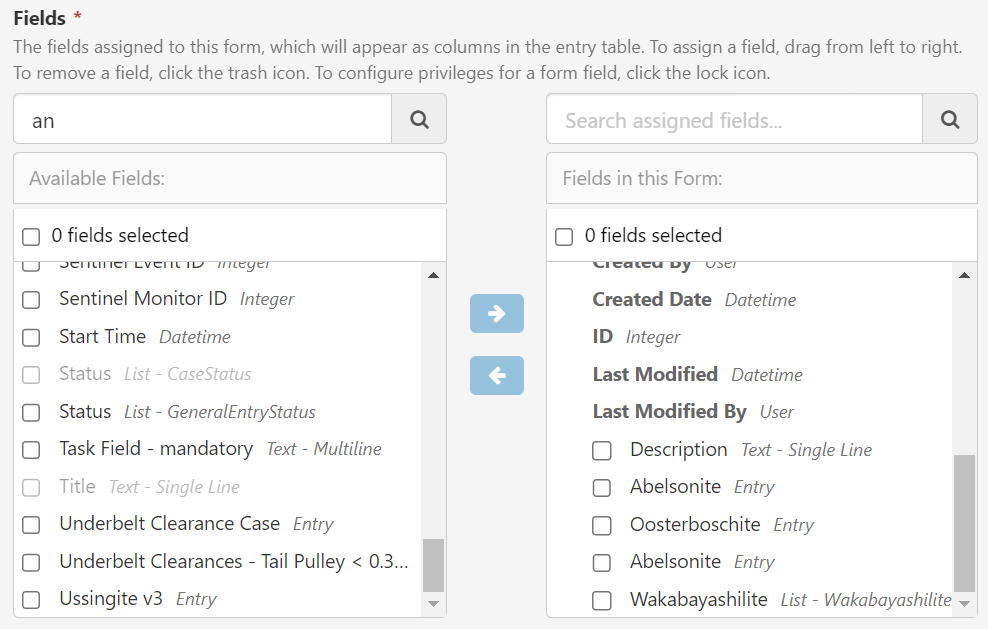988x629 pixels.
Task: Select the Status List - GeneralEntryStatus checkbox
Action: tap(30, 411)
